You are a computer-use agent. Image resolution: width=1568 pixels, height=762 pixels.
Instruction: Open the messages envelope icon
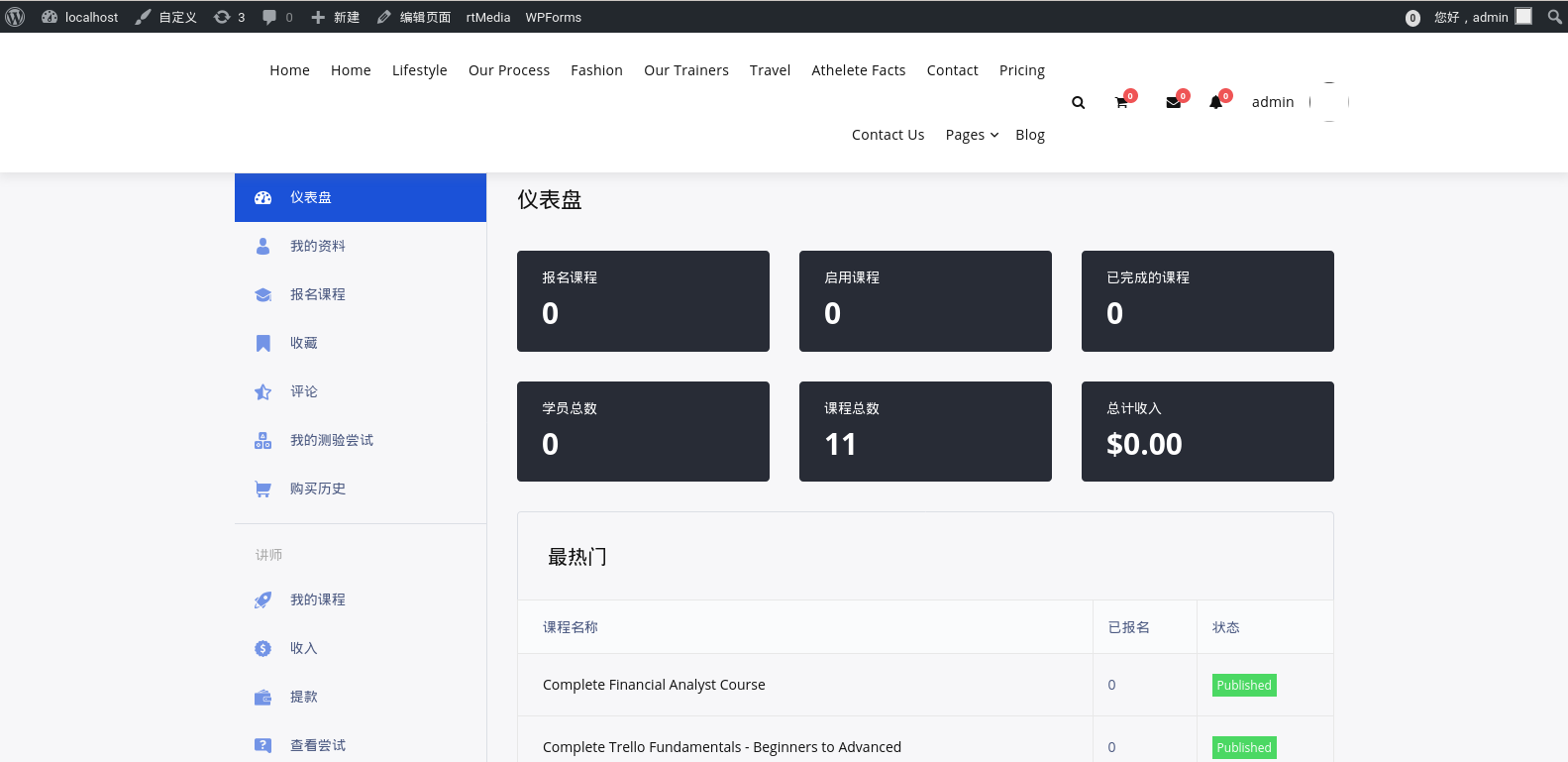(1173, 103)
